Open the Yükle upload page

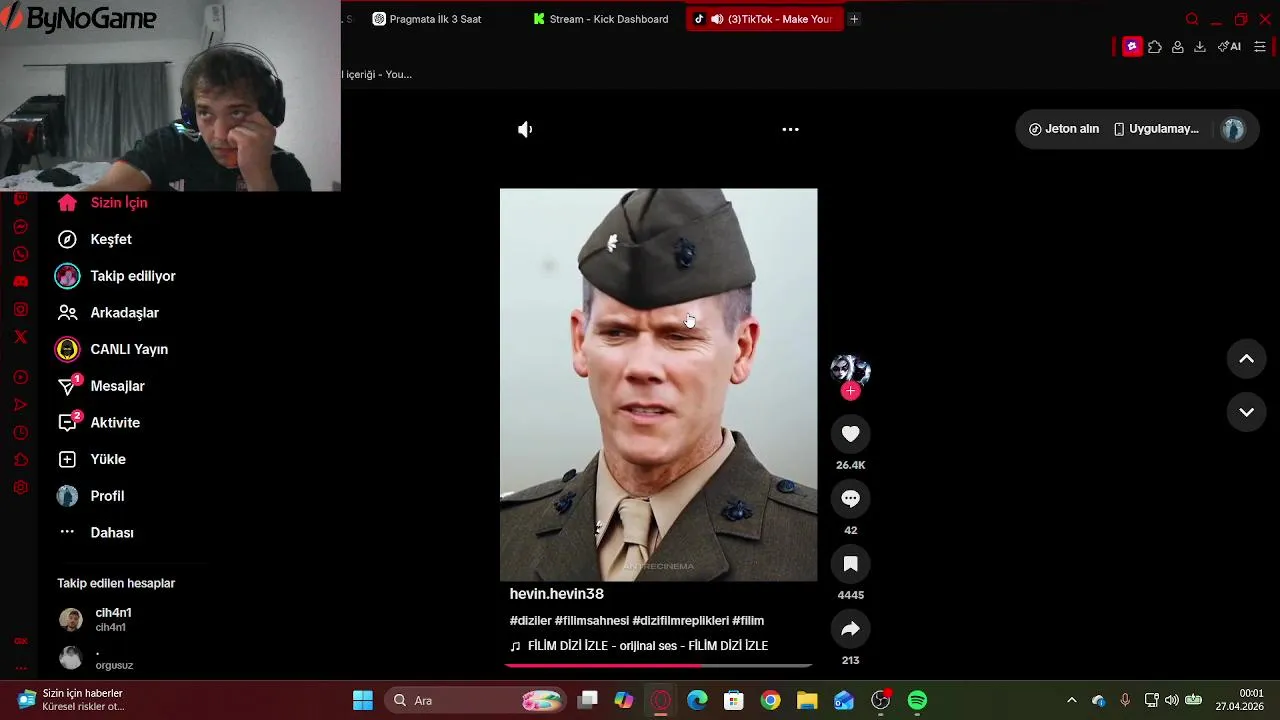coord(90,459)
